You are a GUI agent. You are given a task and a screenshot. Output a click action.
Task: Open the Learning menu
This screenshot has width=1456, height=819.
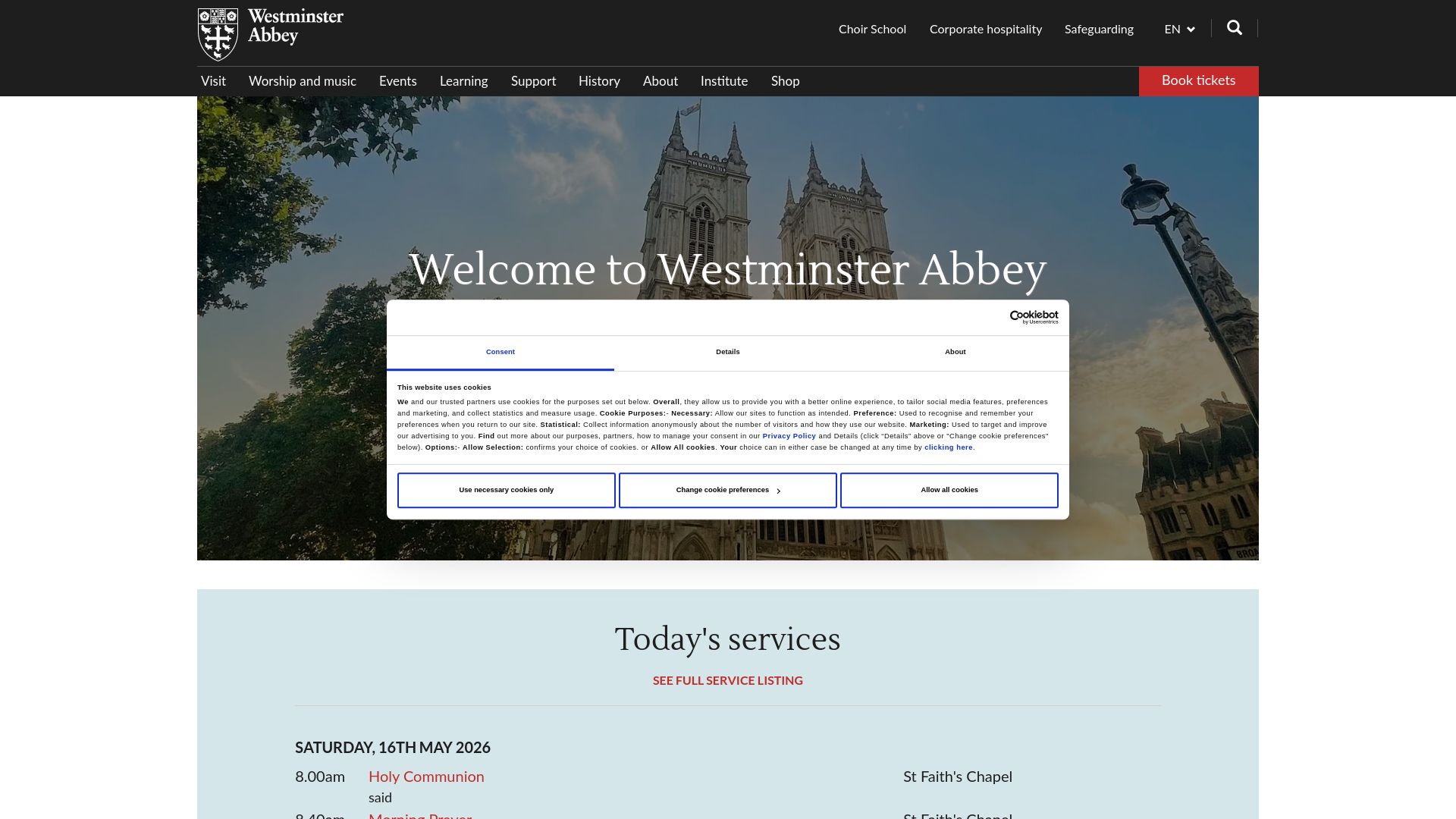[x=463, y=81]
